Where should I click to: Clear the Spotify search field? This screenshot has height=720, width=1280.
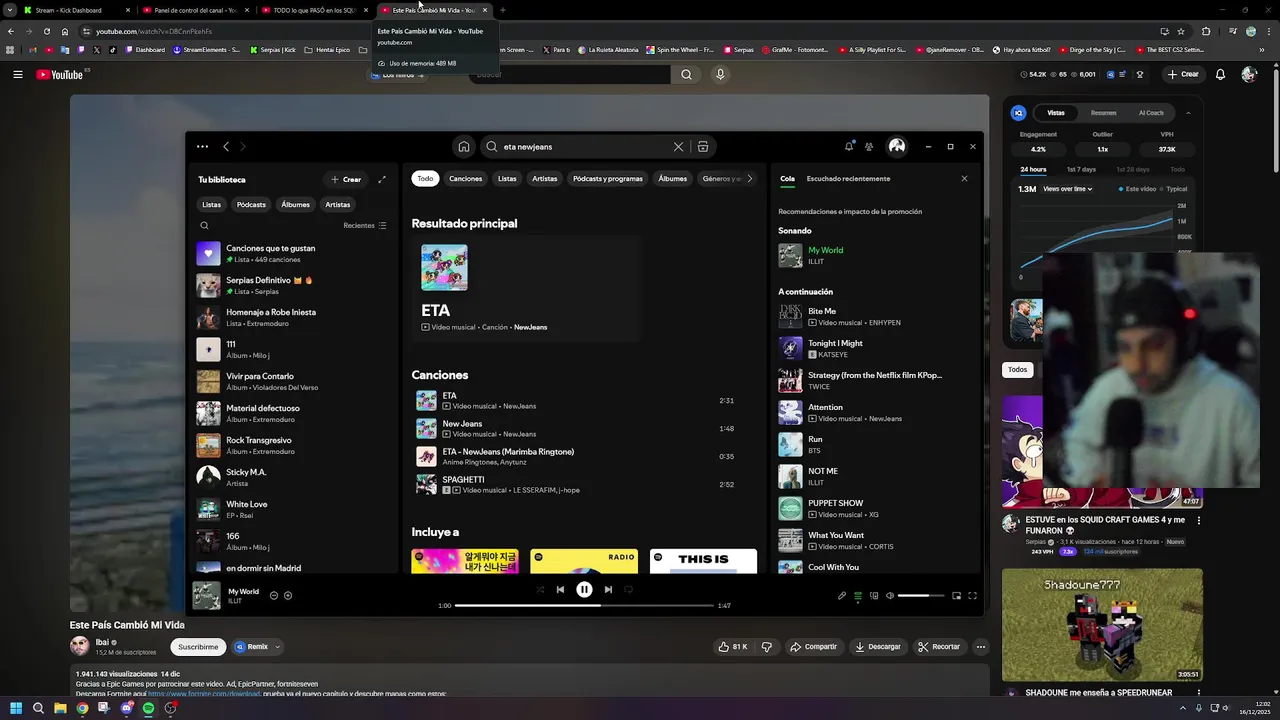tap(678, 147)
